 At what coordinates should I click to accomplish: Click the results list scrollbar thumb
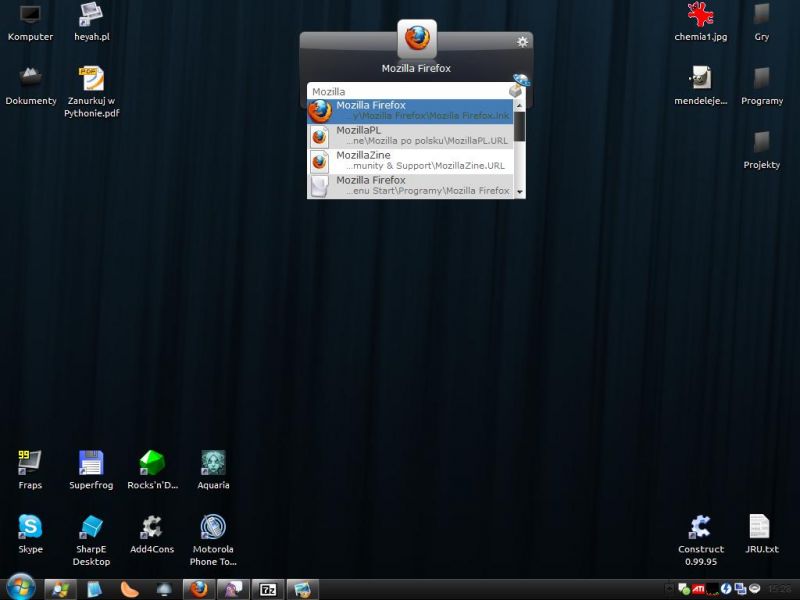coord(519,127)
